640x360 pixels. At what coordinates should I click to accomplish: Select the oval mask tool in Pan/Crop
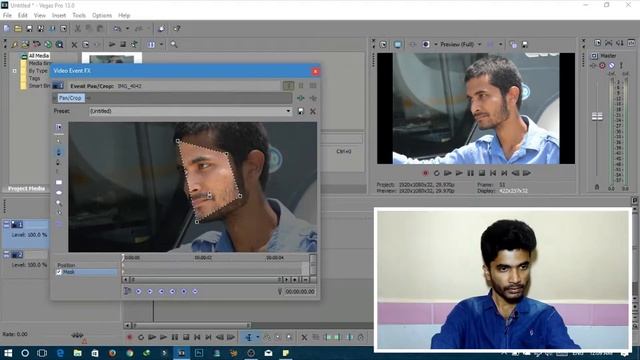click(59, 192)
